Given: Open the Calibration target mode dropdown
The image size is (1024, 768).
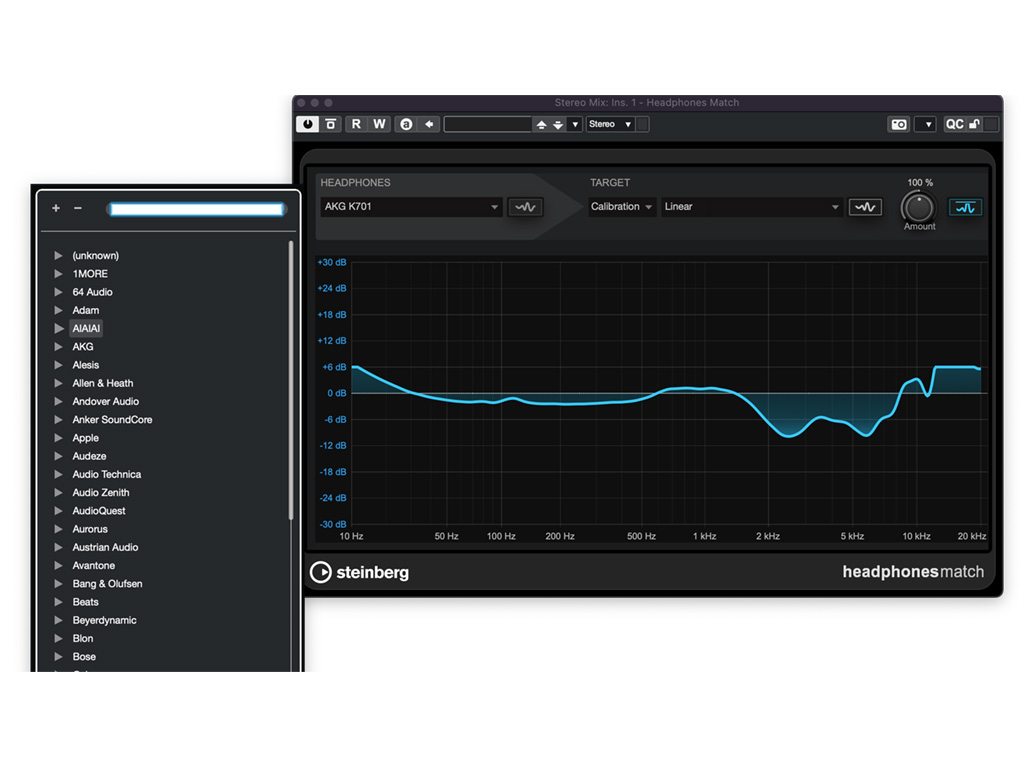Looking at the screenshot, I should coord(621,207).
